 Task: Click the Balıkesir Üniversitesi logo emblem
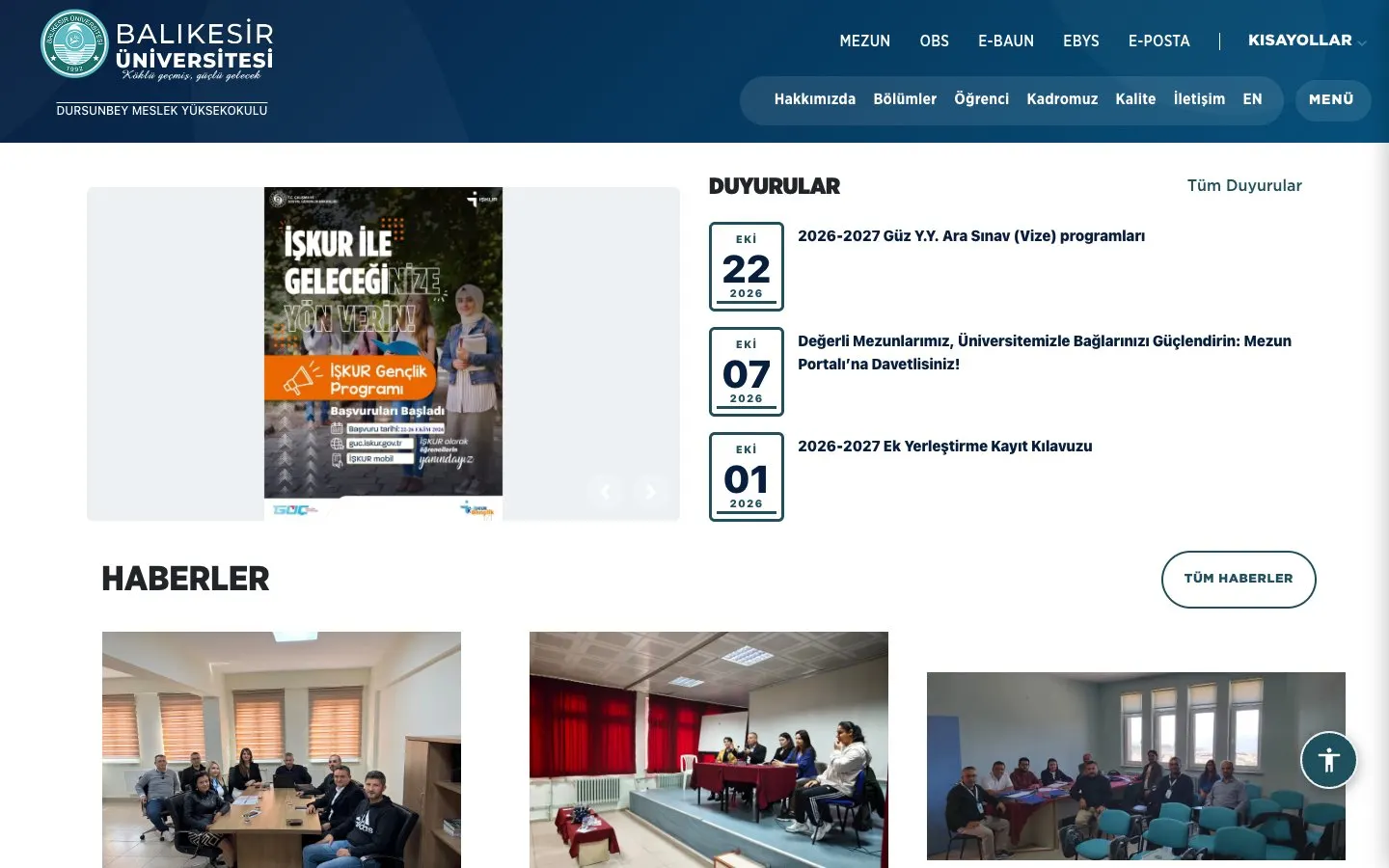[74, 43]
